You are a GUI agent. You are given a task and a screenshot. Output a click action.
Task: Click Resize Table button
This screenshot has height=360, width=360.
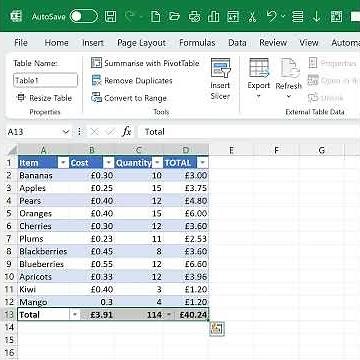44,98
